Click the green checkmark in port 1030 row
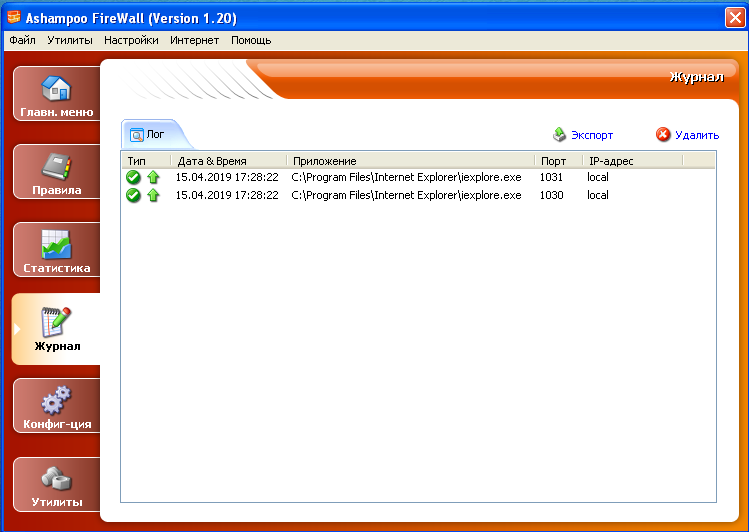 pyautogui.click(x=133, y=195)
